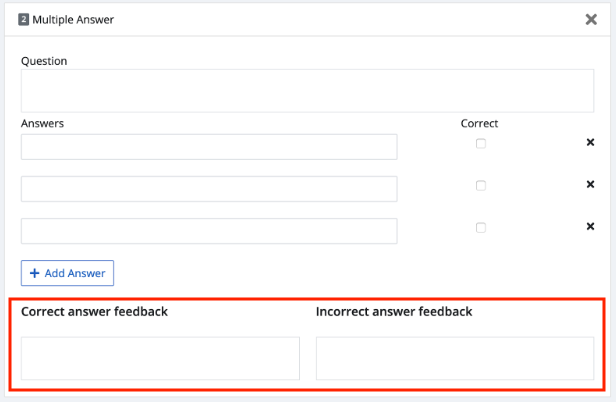
Task: Select the second answer input field
Action: pos(209,189)
